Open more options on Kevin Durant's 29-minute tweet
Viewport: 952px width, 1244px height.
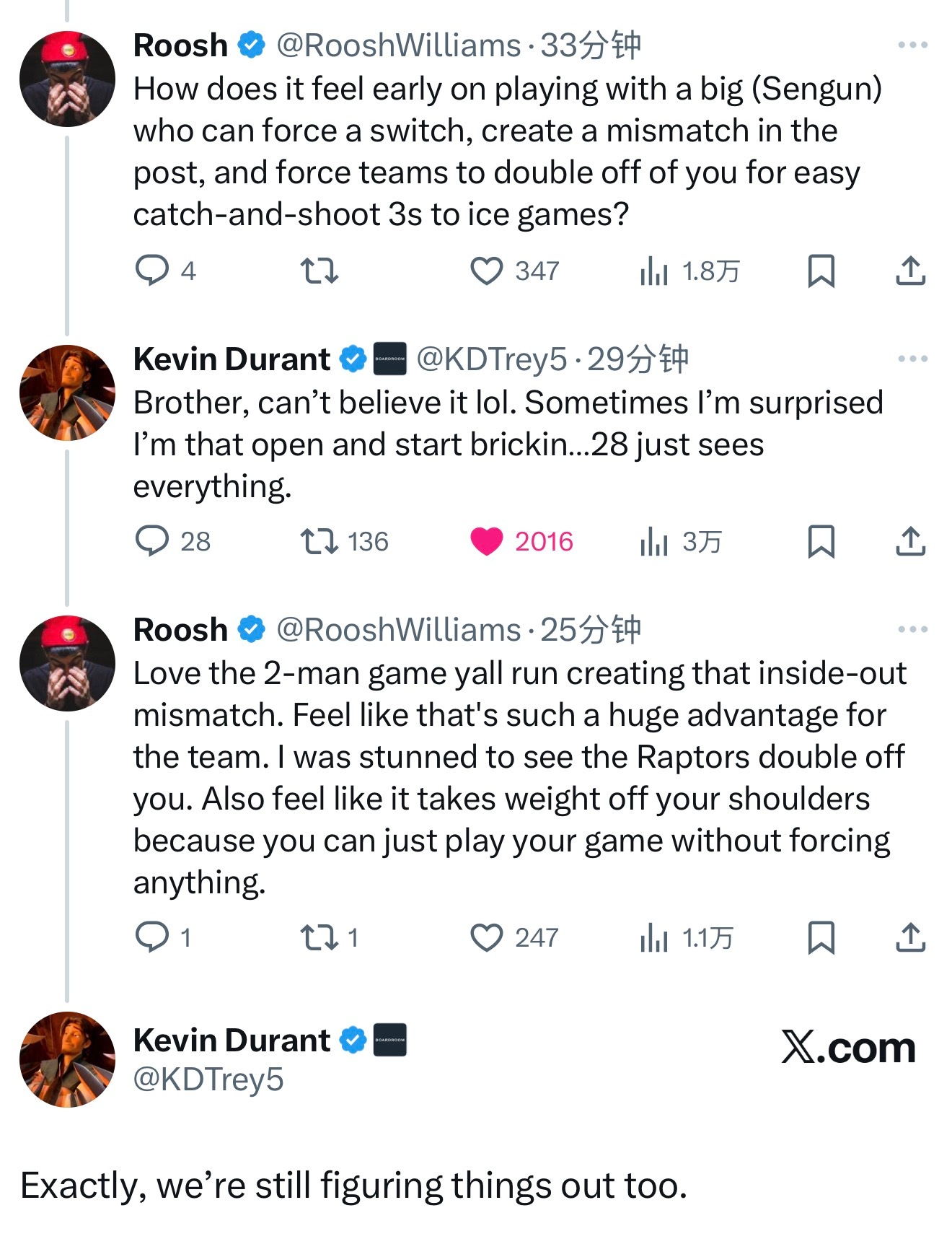point(912,359)
